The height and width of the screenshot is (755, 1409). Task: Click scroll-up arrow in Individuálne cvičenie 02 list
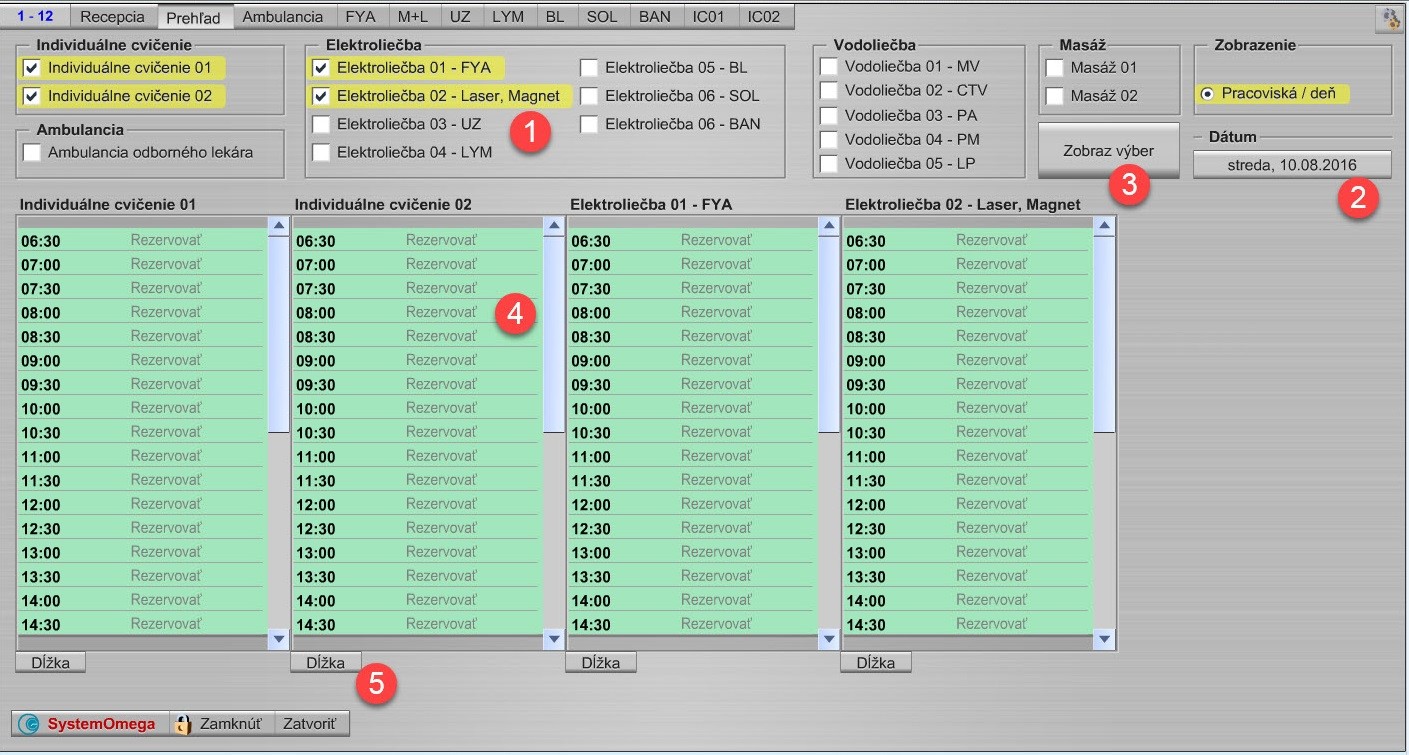point(553,226)
